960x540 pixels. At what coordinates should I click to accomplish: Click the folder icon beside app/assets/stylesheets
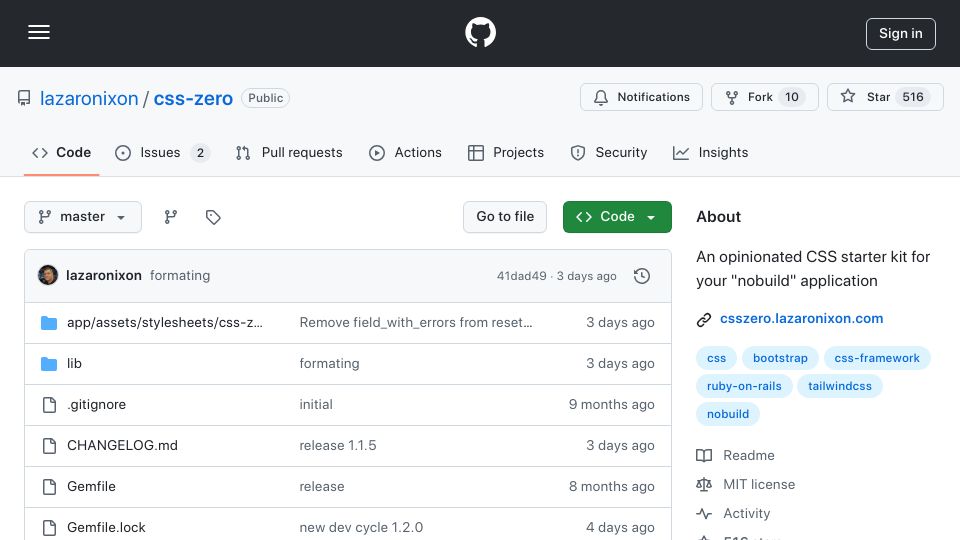pyautogui.click(x=49, y=323)
